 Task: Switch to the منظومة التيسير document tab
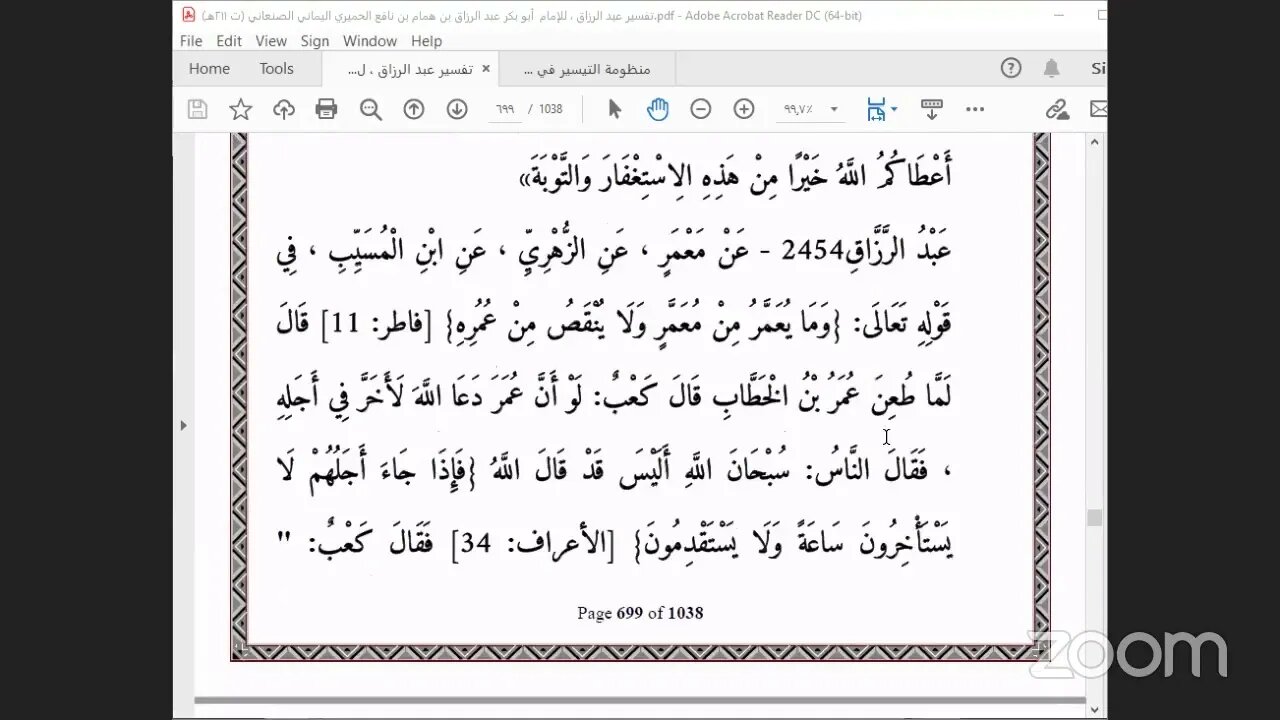588,69
